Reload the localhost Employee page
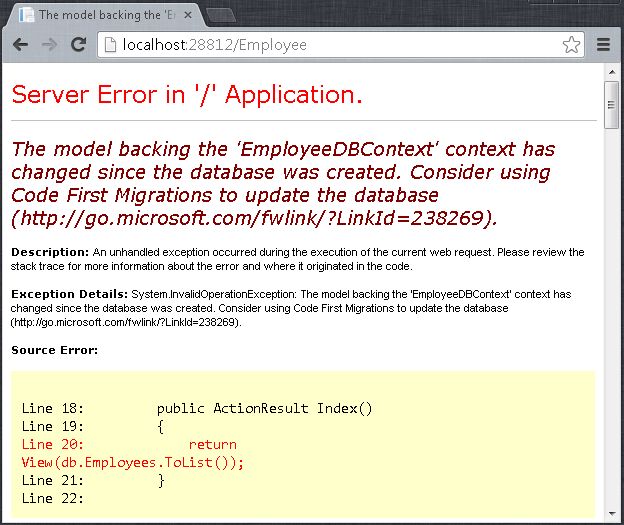This screenshot has width=624, height=525. click(x=78, y=45)
